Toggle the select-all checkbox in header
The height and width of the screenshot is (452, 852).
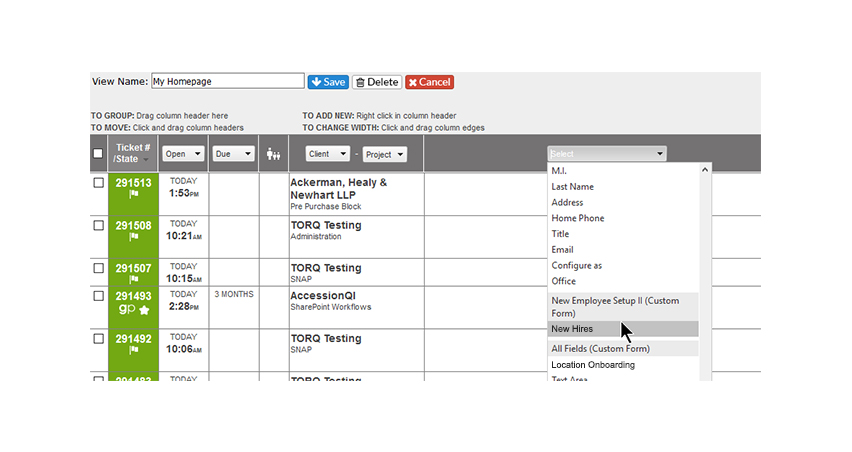(98, 154)
